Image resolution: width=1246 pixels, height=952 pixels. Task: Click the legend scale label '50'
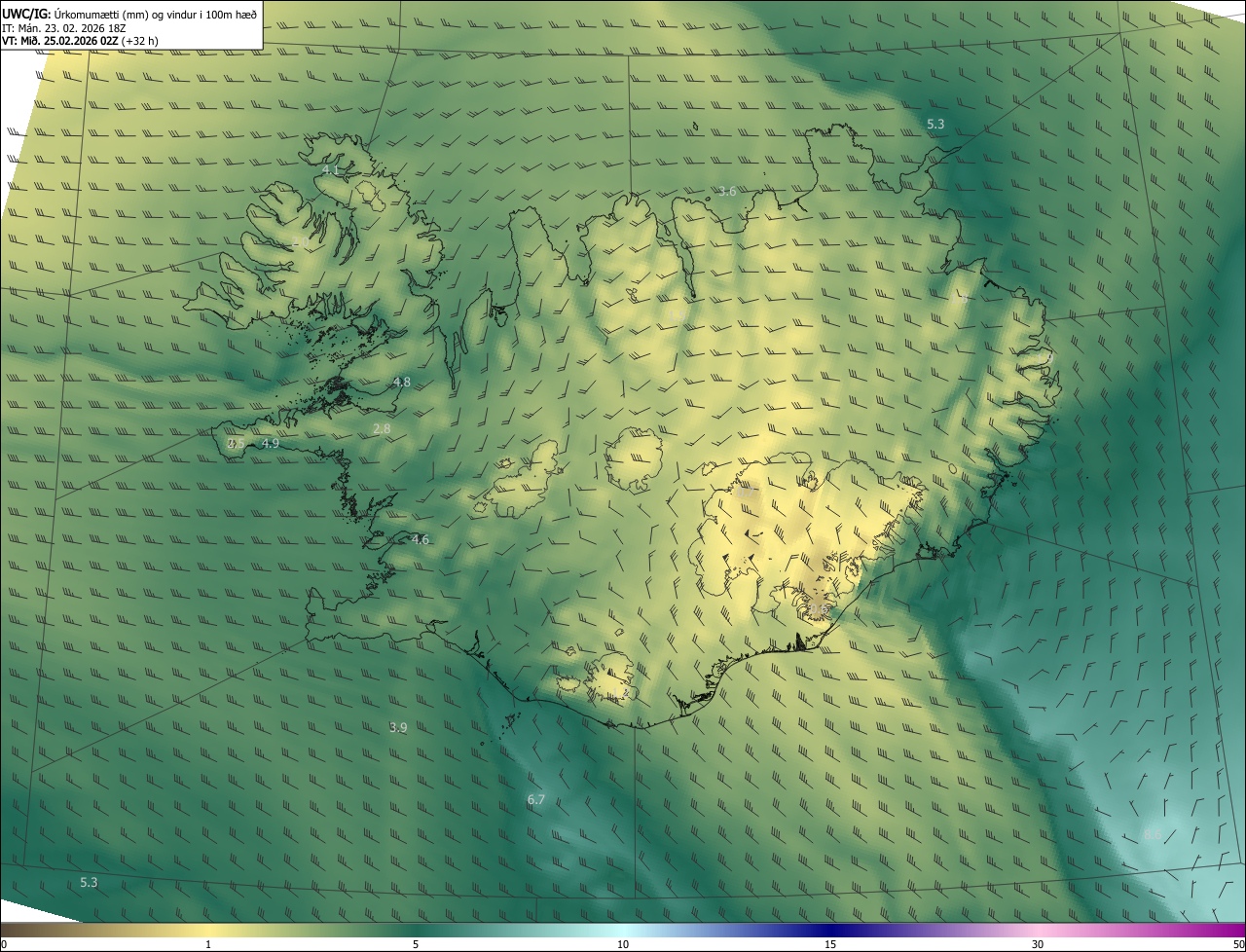pyautogui.click(x=1238, y=944)
